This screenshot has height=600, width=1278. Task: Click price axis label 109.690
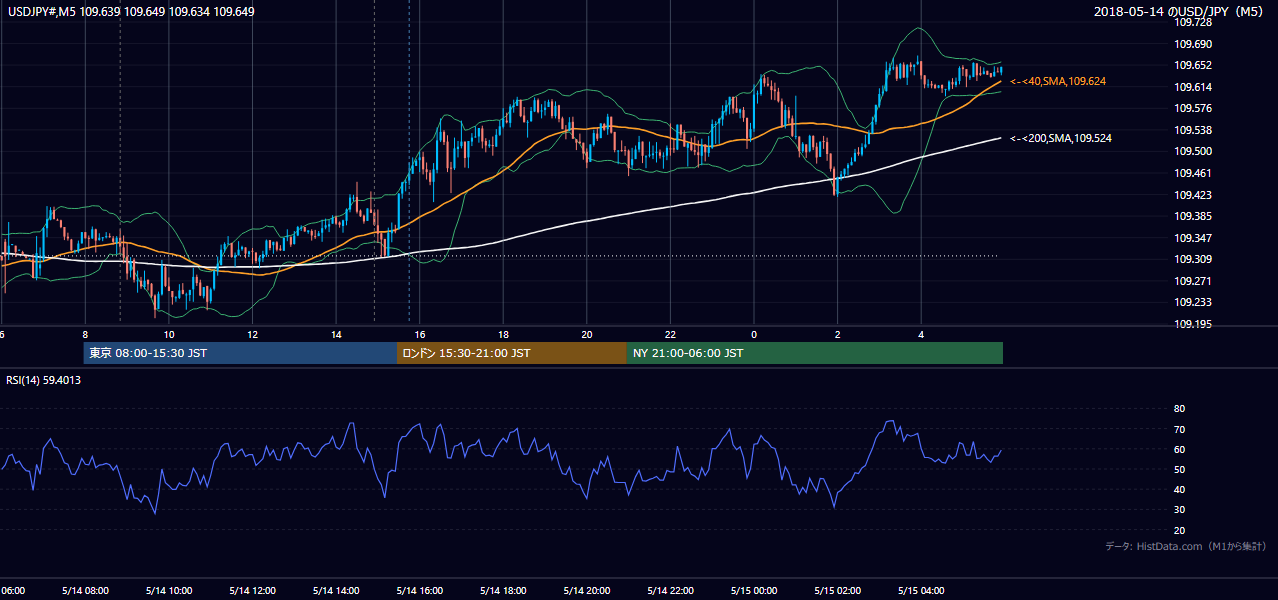click(x=1191, y=44)
